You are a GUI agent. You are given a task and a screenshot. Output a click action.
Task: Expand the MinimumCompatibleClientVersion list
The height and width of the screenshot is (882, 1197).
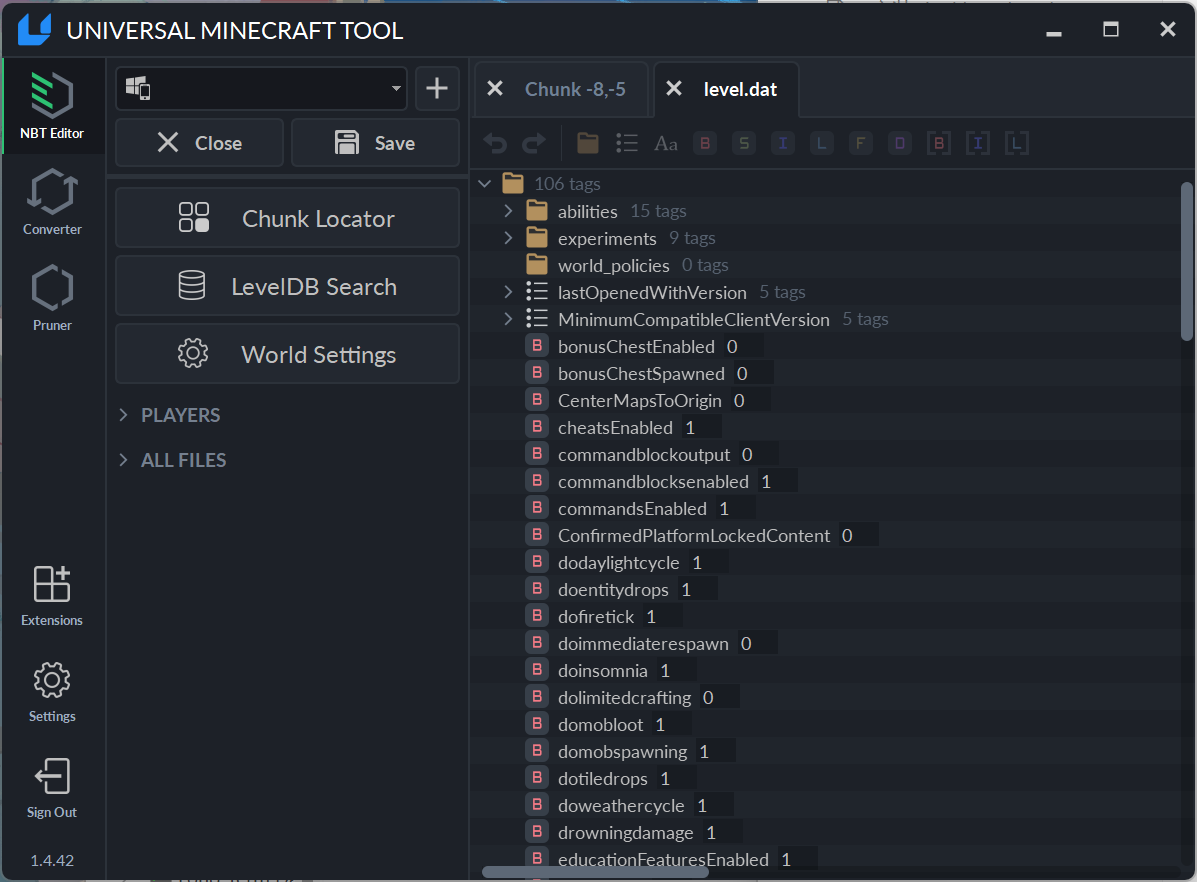(508, 319)
